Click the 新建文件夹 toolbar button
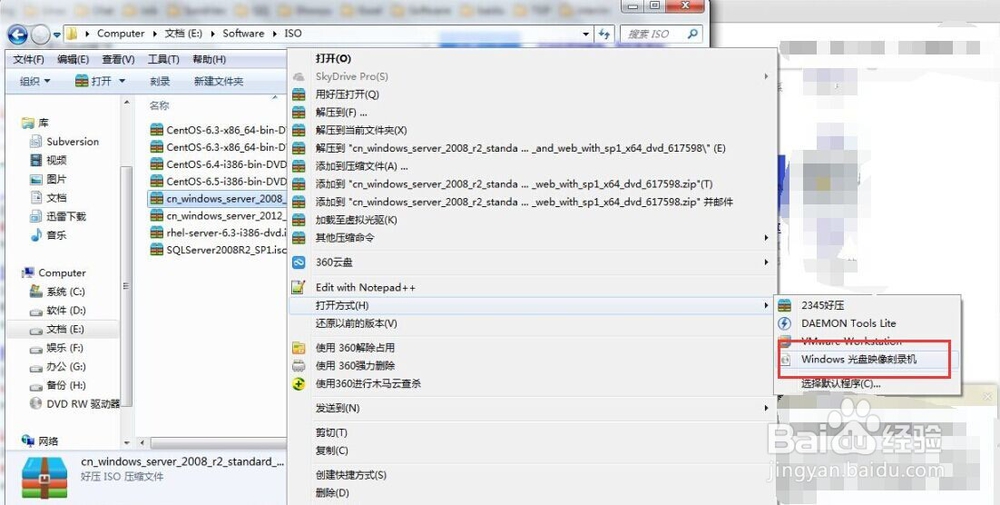This screenshot has width=1000, height=505. (x=219, y=82)
